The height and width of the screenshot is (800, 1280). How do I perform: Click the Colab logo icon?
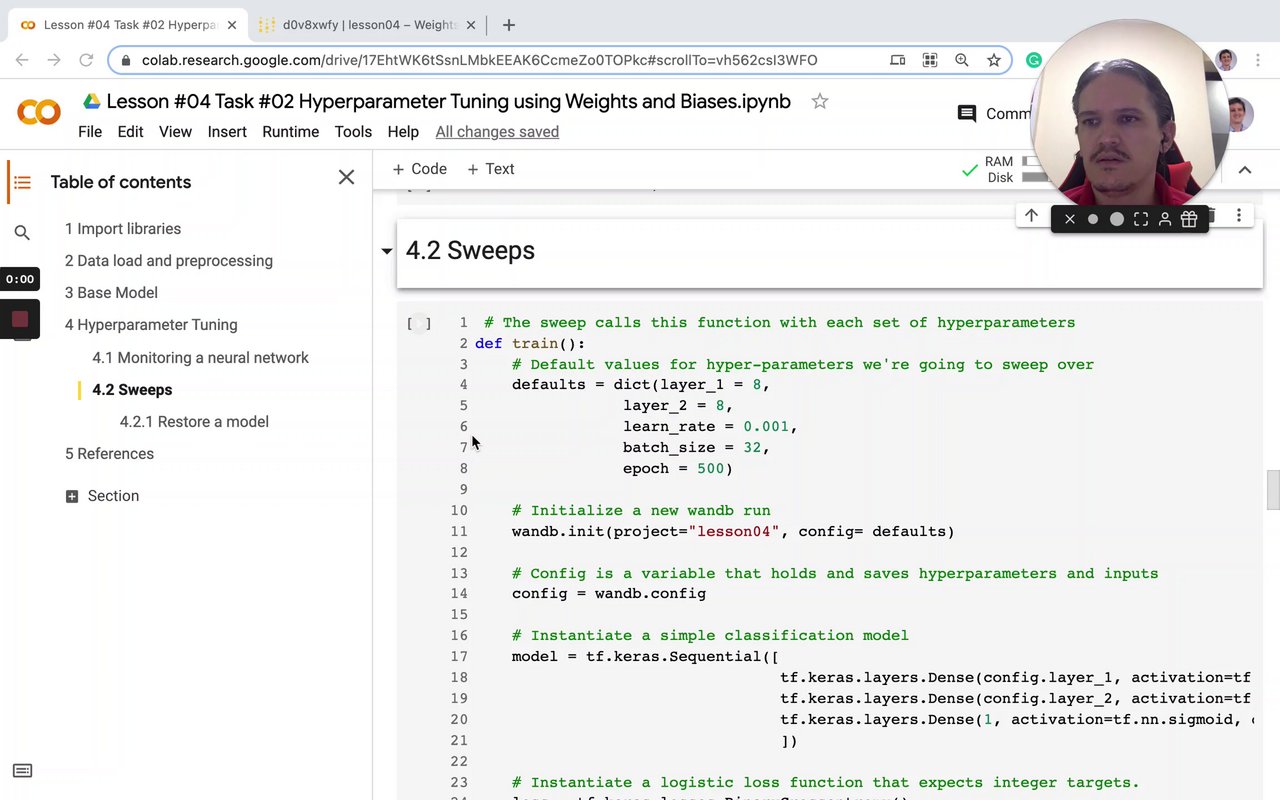click(39, 112)
